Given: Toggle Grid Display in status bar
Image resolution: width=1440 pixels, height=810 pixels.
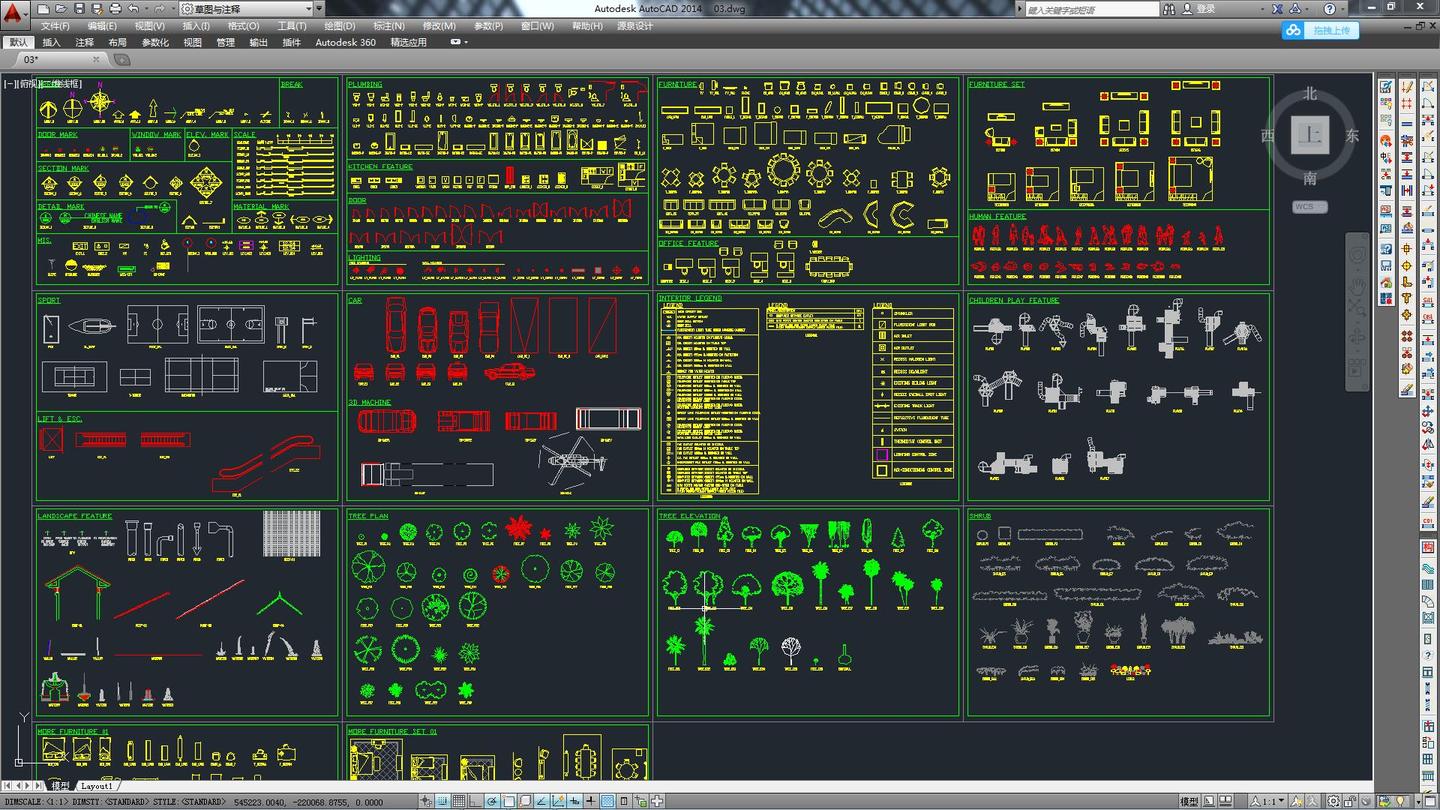Looking at the screenshot, I should click(459, 801).
